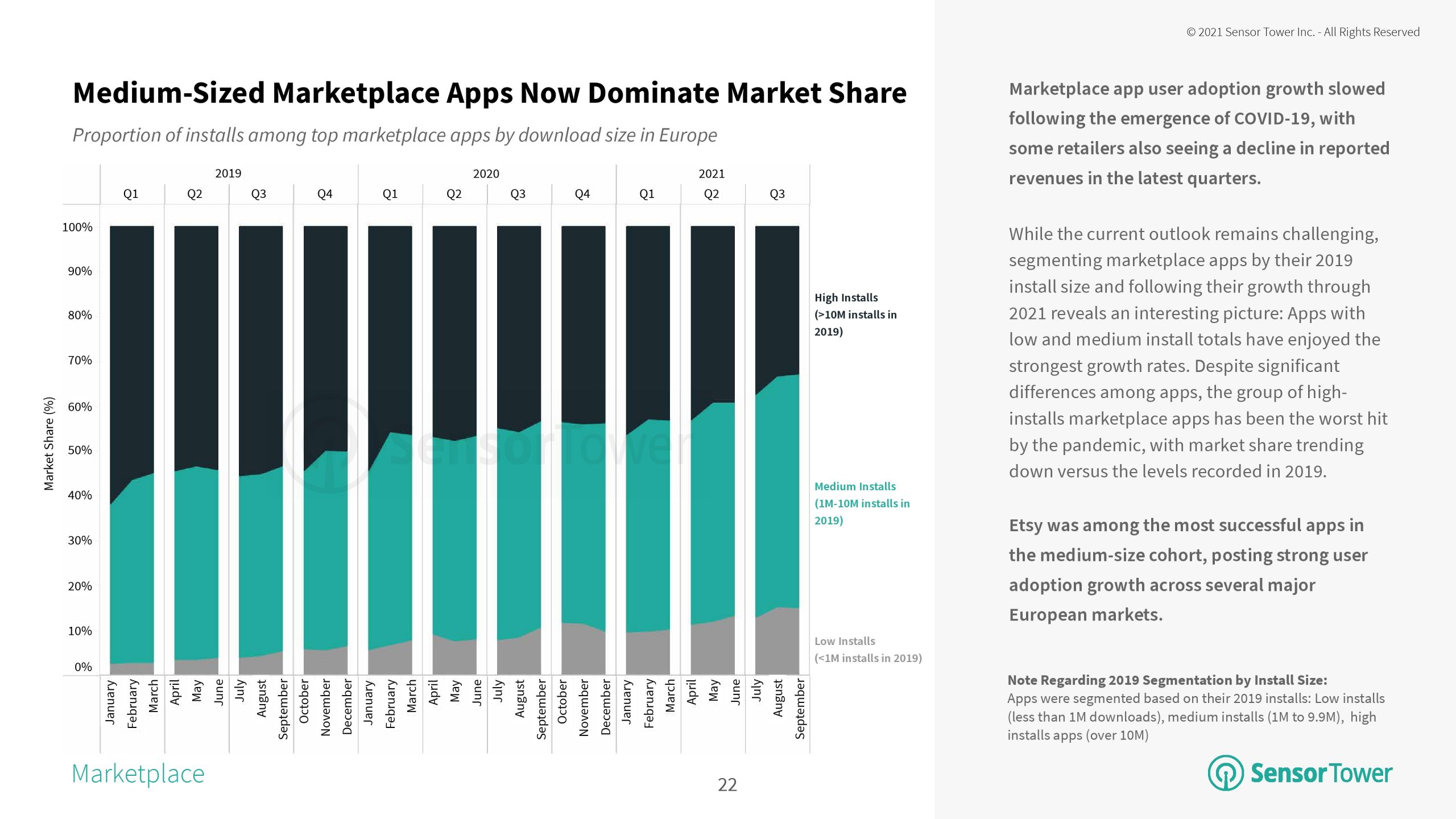This screenshot has height=819, width=1456.
Task: Click the page number 22
Action: (x=727, y=785)
